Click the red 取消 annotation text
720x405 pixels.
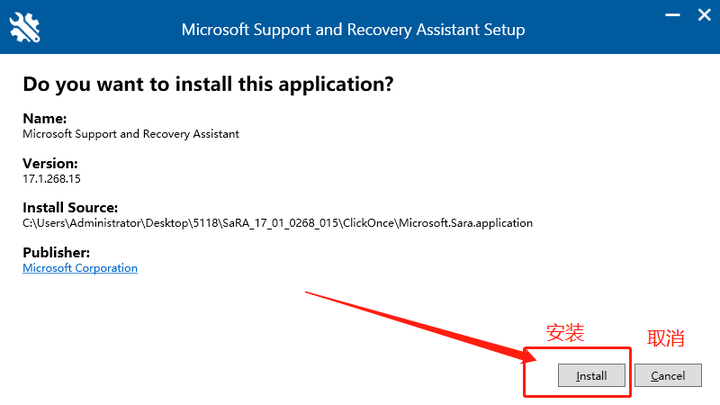pos(666,338)
